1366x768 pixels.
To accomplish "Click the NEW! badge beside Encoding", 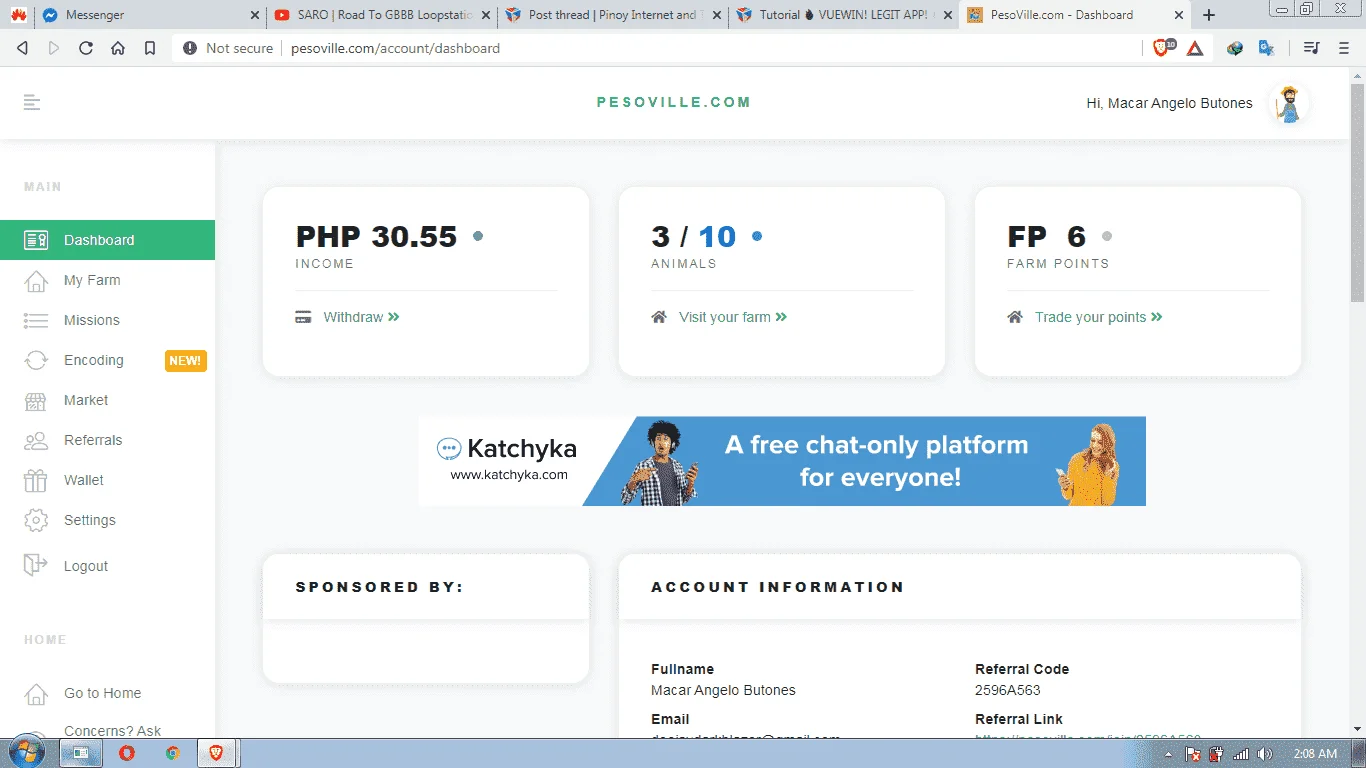I will pyautogui.click(x=185, y=361).
